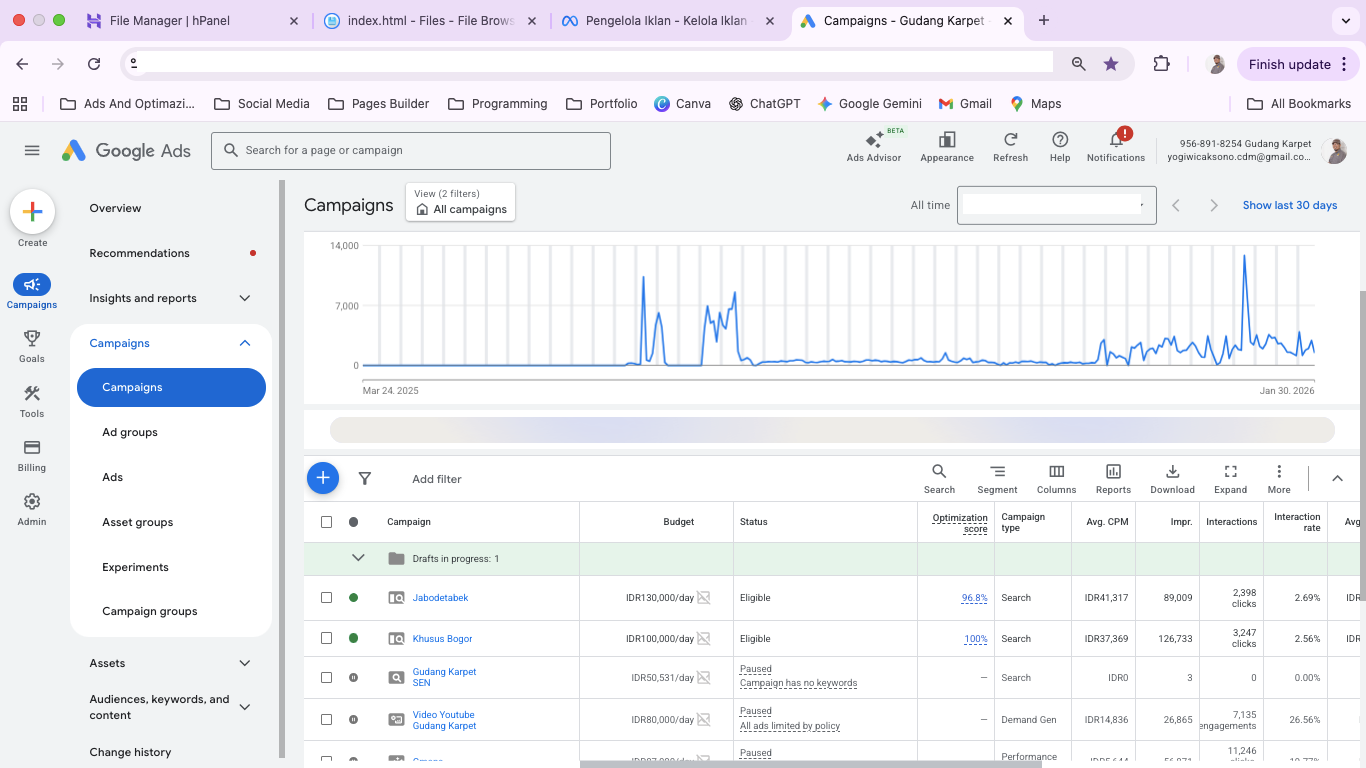Download the campaigns table
This screenshot has height=768, width=1366.
click(1172, 472)
